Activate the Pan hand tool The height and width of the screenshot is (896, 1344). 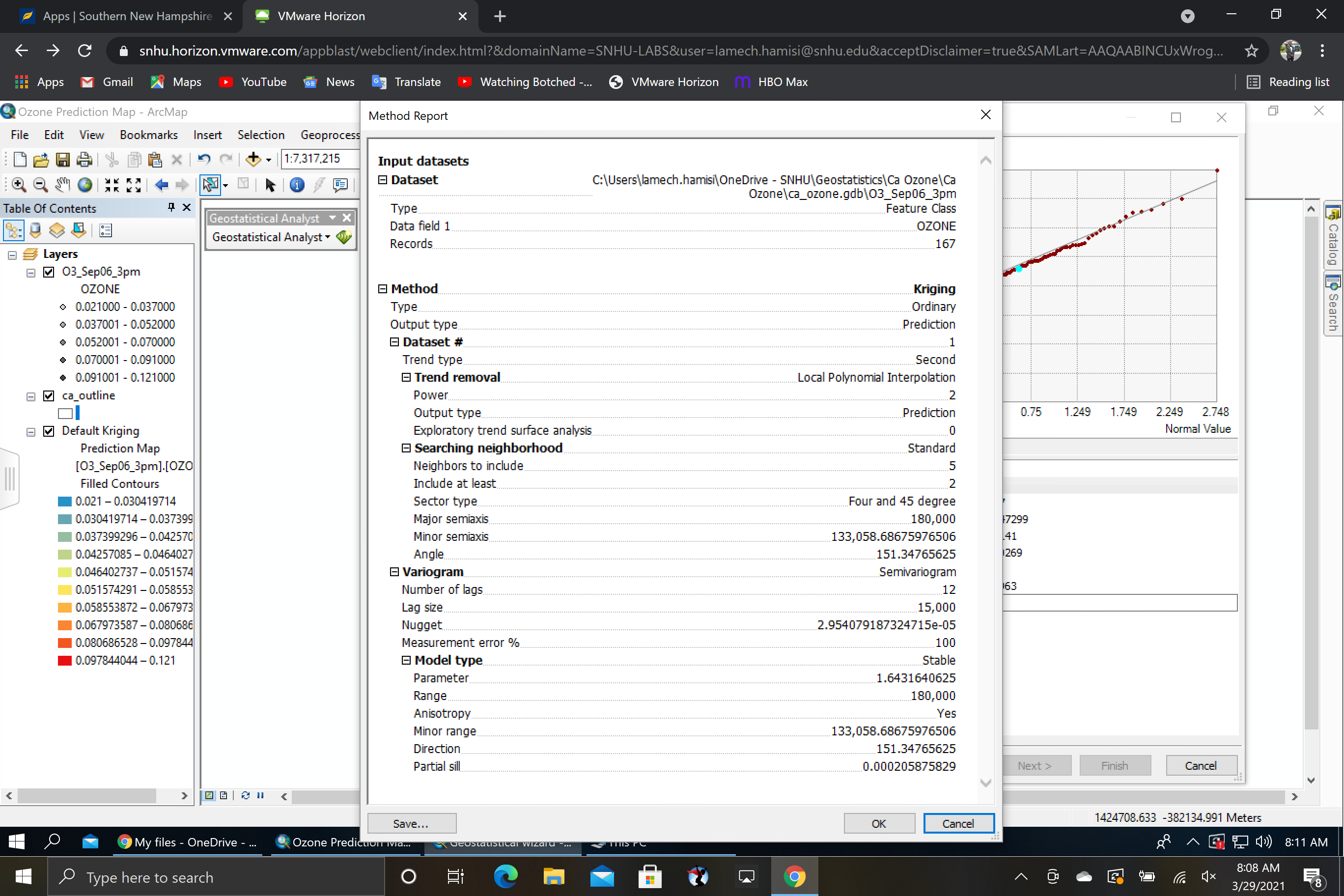(62, 185)
